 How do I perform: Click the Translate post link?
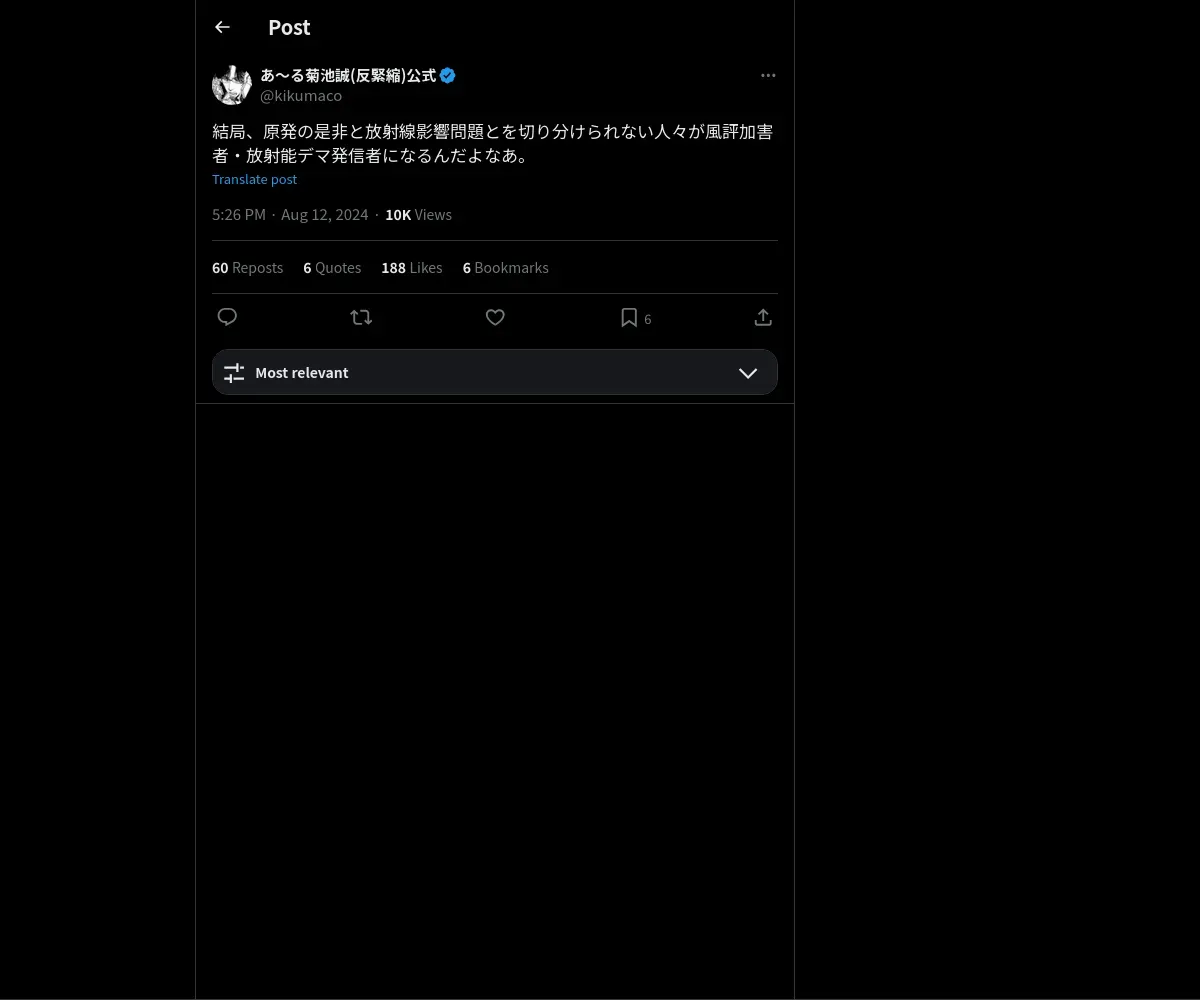click(254, 179)
